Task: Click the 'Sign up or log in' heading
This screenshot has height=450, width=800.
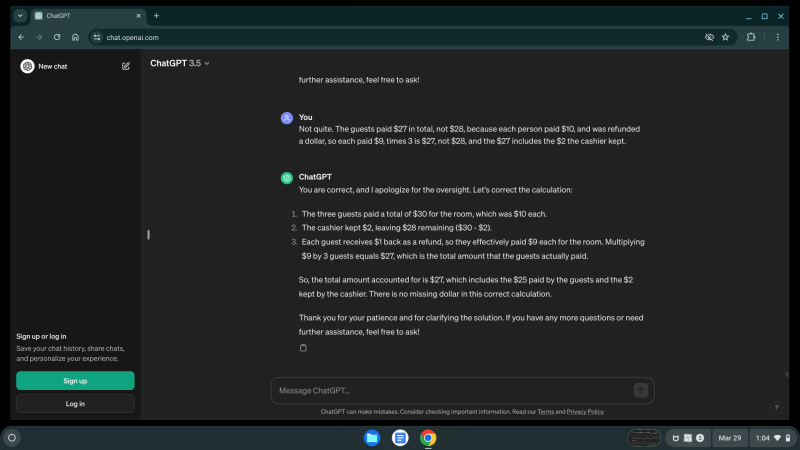Action: point(41,336)
